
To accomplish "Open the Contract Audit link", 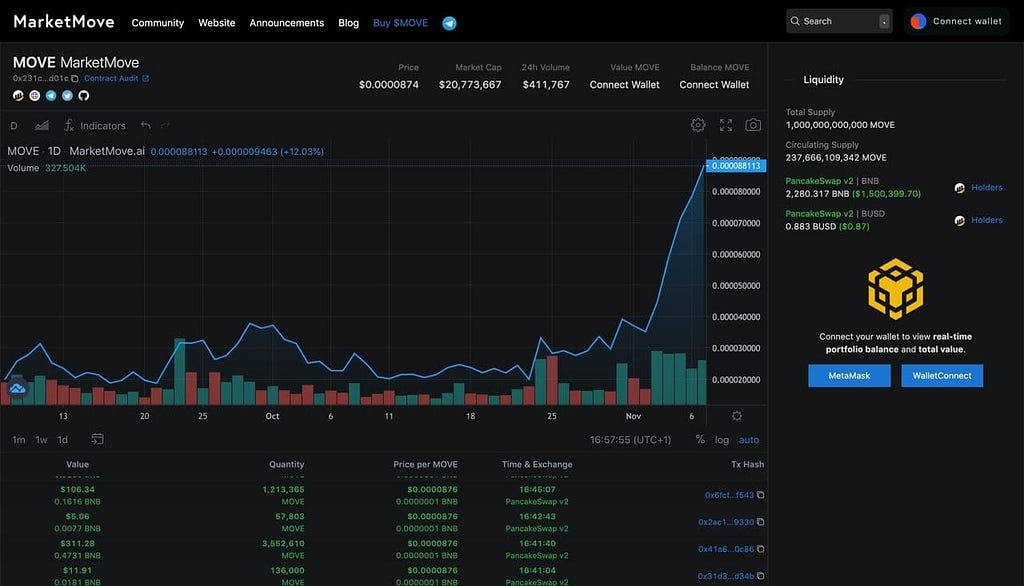I will point(111,78).
